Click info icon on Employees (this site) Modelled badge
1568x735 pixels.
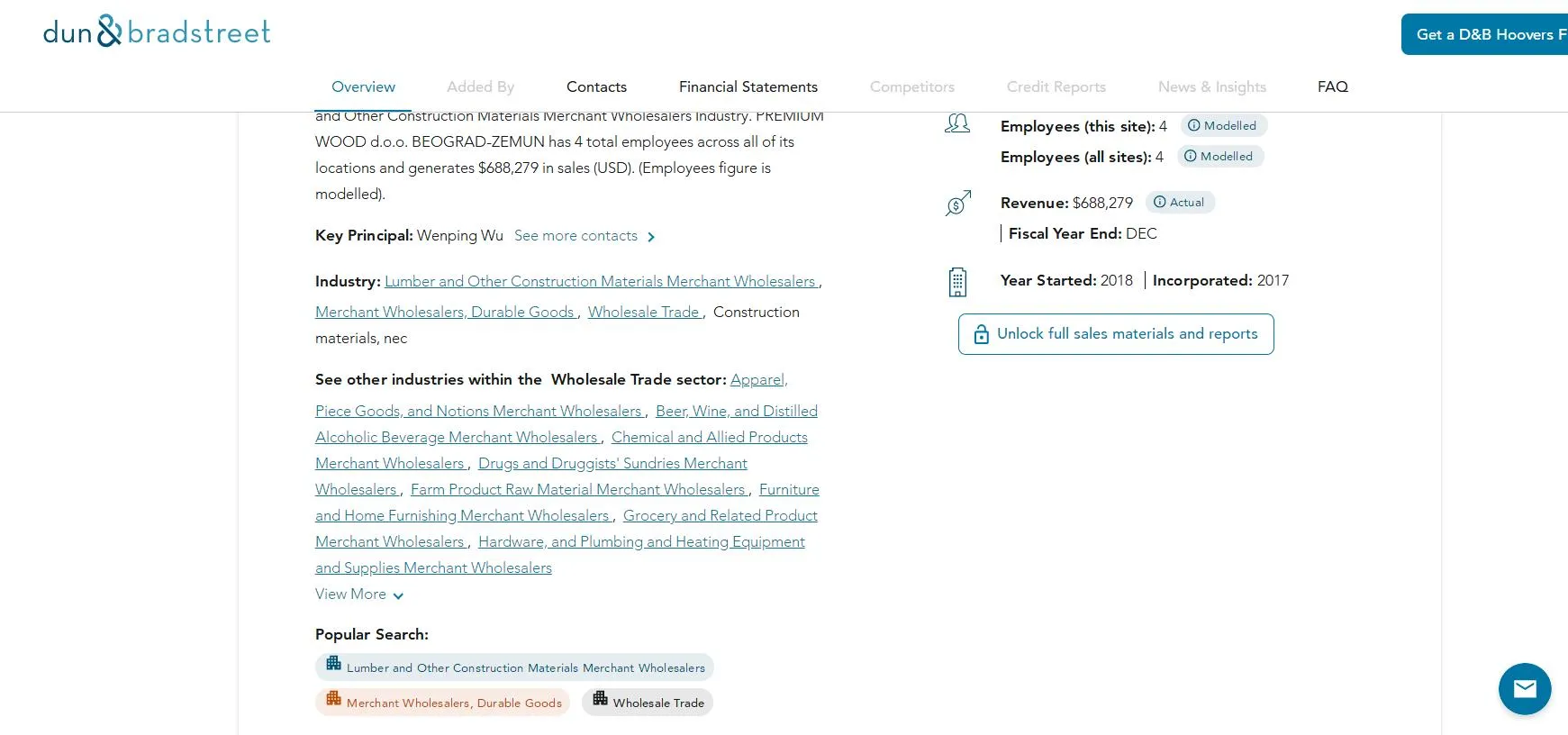point(1194,125)
